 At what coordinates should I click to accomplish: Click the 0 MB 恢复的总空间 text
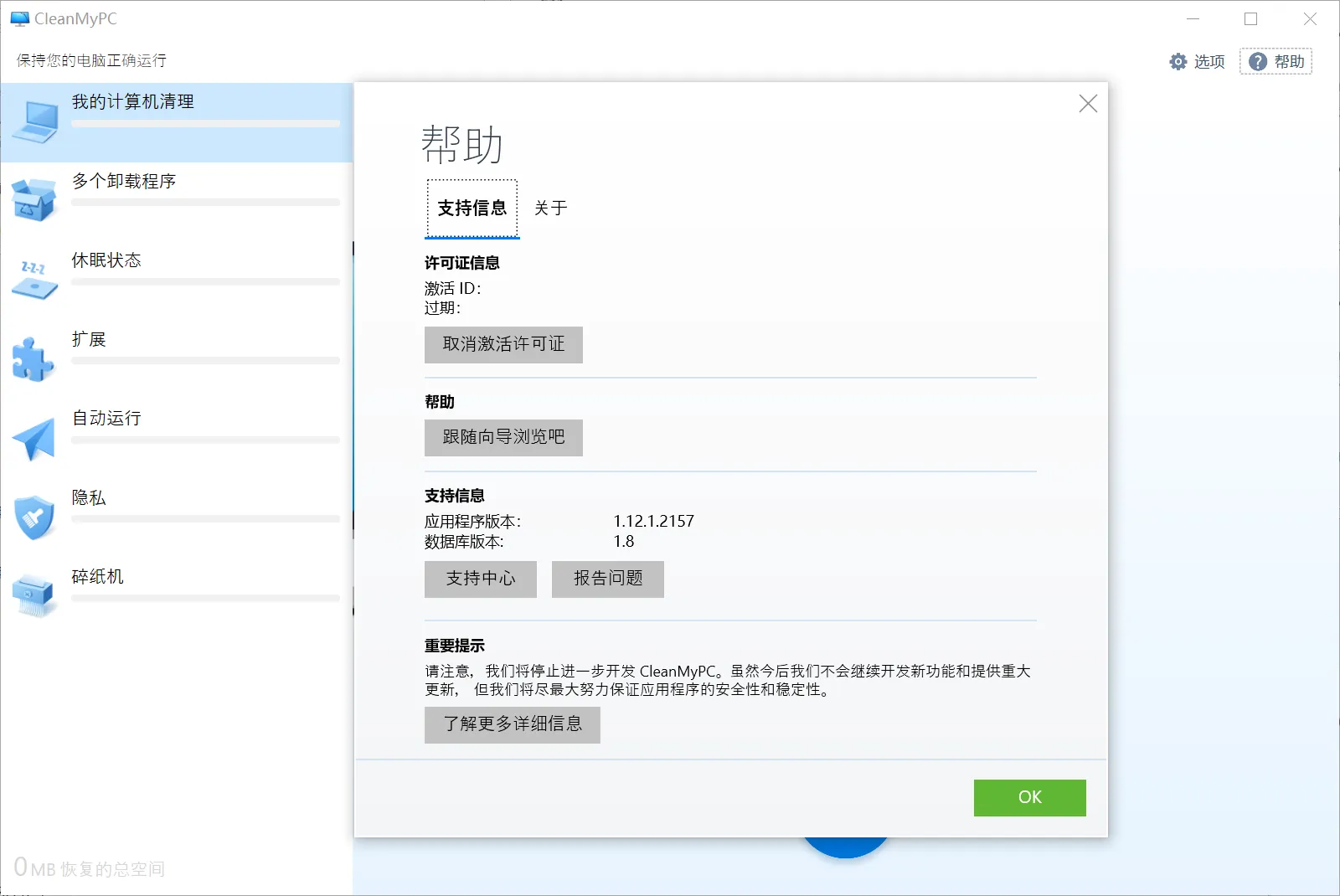pyautogui.click(x=89, y=868)
